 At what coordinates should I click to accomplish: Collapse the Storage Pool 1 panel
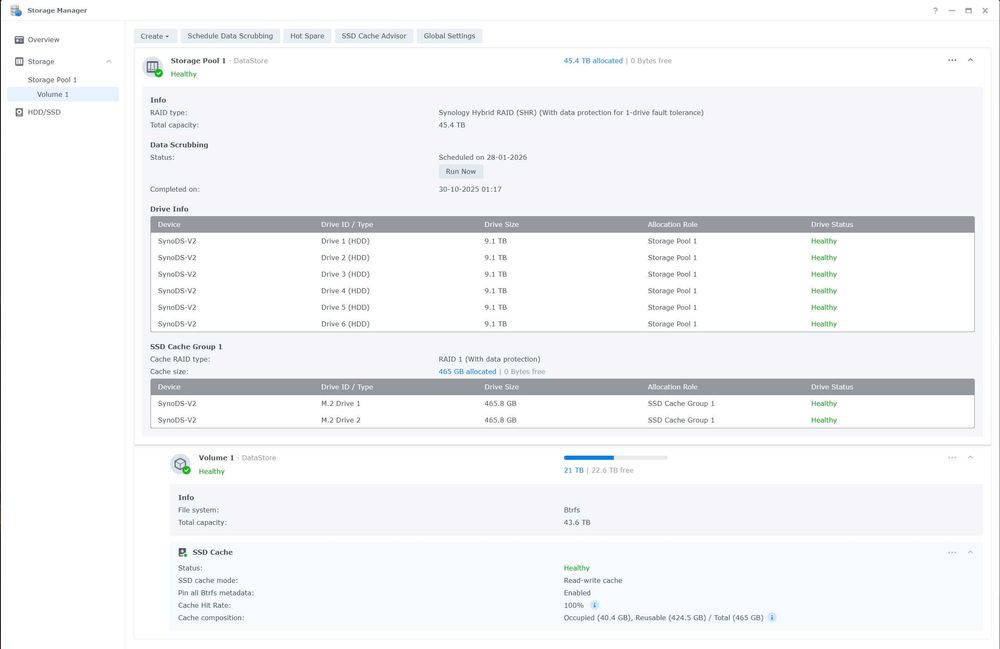(x=971, y=61)
